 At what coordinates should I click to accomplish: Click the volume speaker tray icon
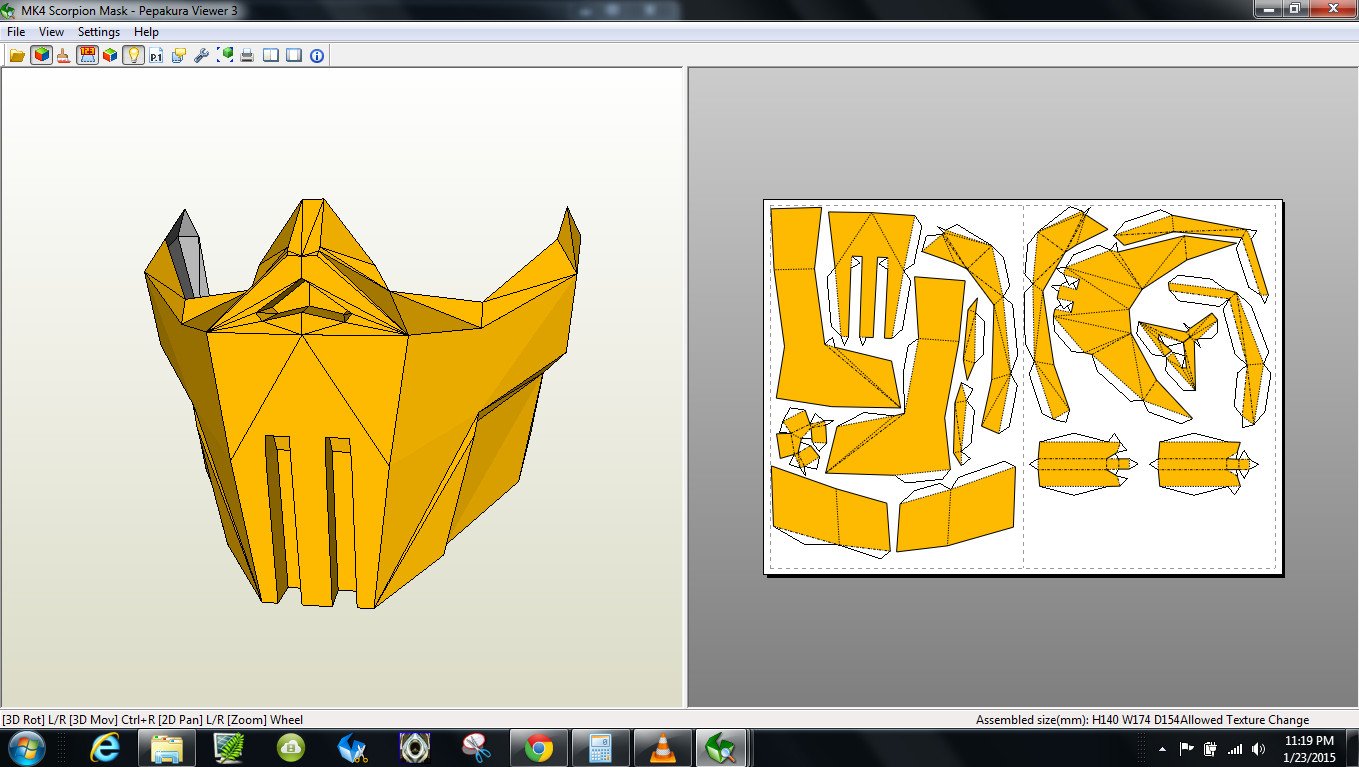pyautogui.click(x=1258, y=748)
